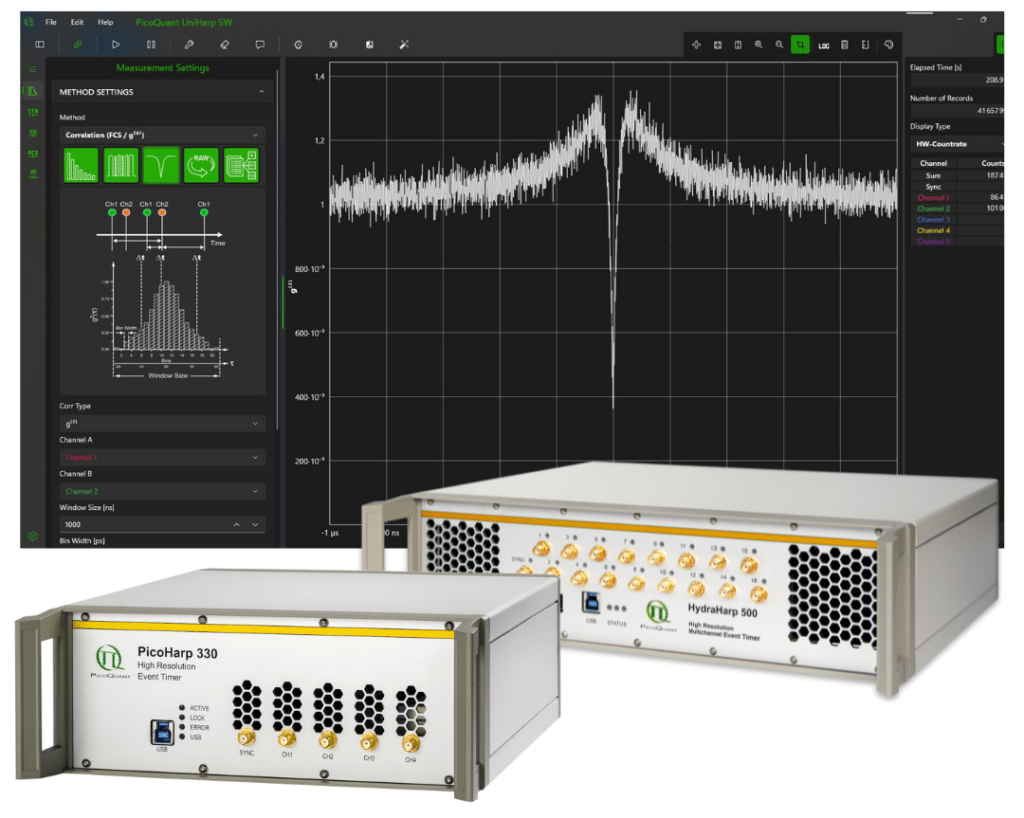Click the eraser icon in the toolbar

(x=224, y=44)
